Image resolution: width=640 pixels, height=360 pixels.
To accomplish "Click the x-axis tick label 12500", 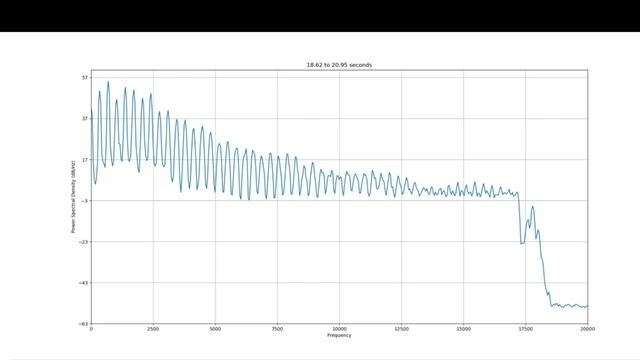I will point(401,329).
